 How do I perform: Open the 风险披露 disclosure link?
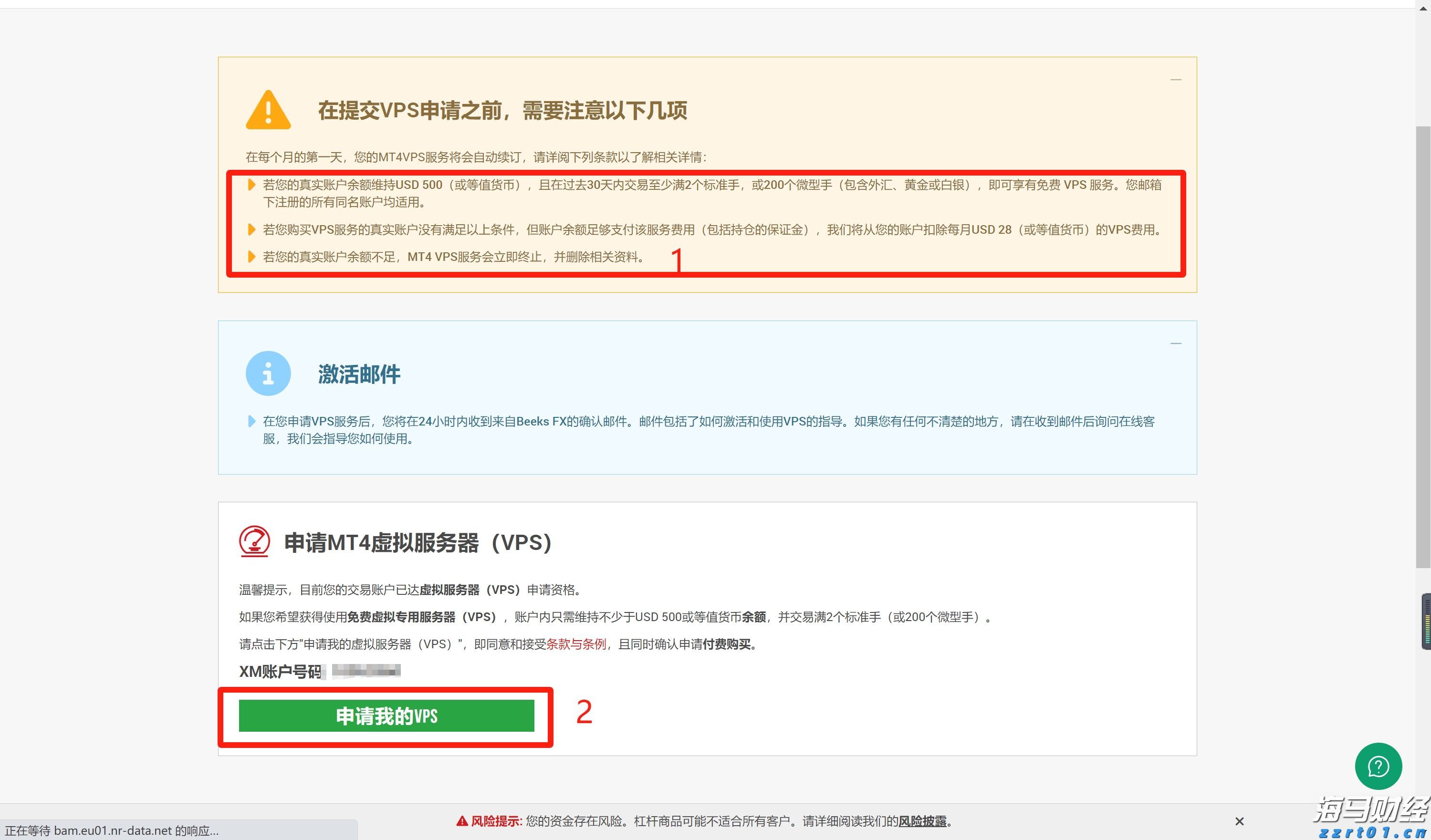click(x=923, y=821)
